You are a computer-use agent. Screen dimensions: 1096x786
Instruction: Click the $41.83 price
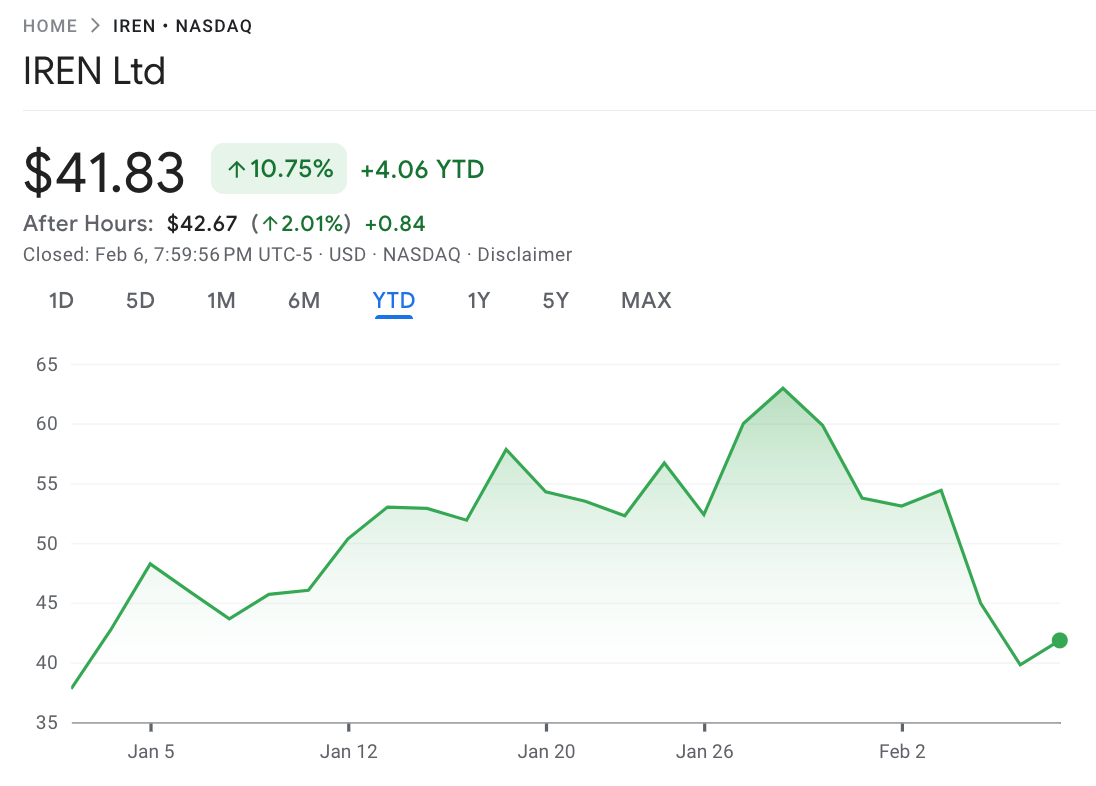point(104,172)
